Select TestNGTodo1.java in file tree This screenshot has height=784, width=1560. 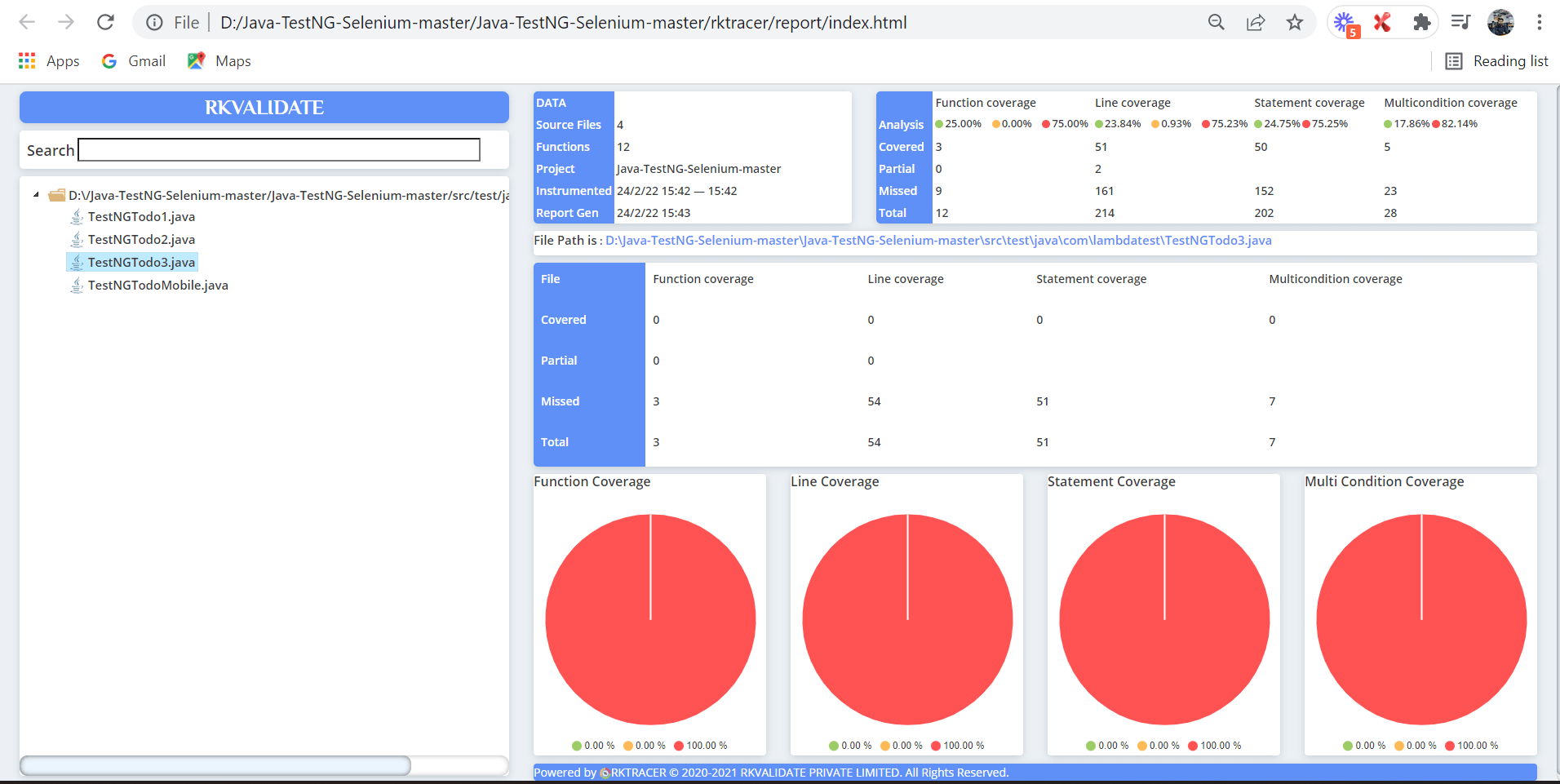[x=141, y=217]
